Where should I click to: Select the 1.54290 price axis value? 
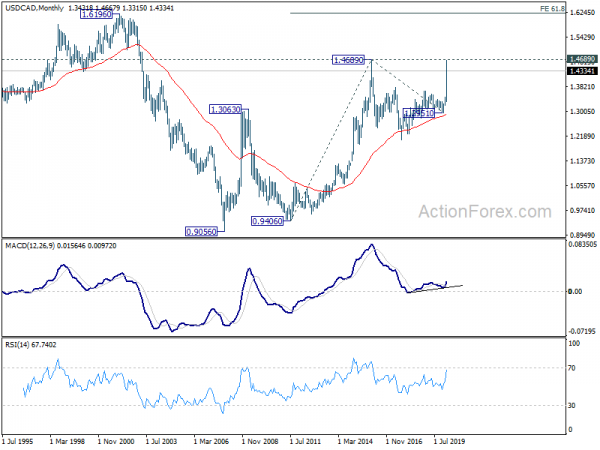[582, 38]
